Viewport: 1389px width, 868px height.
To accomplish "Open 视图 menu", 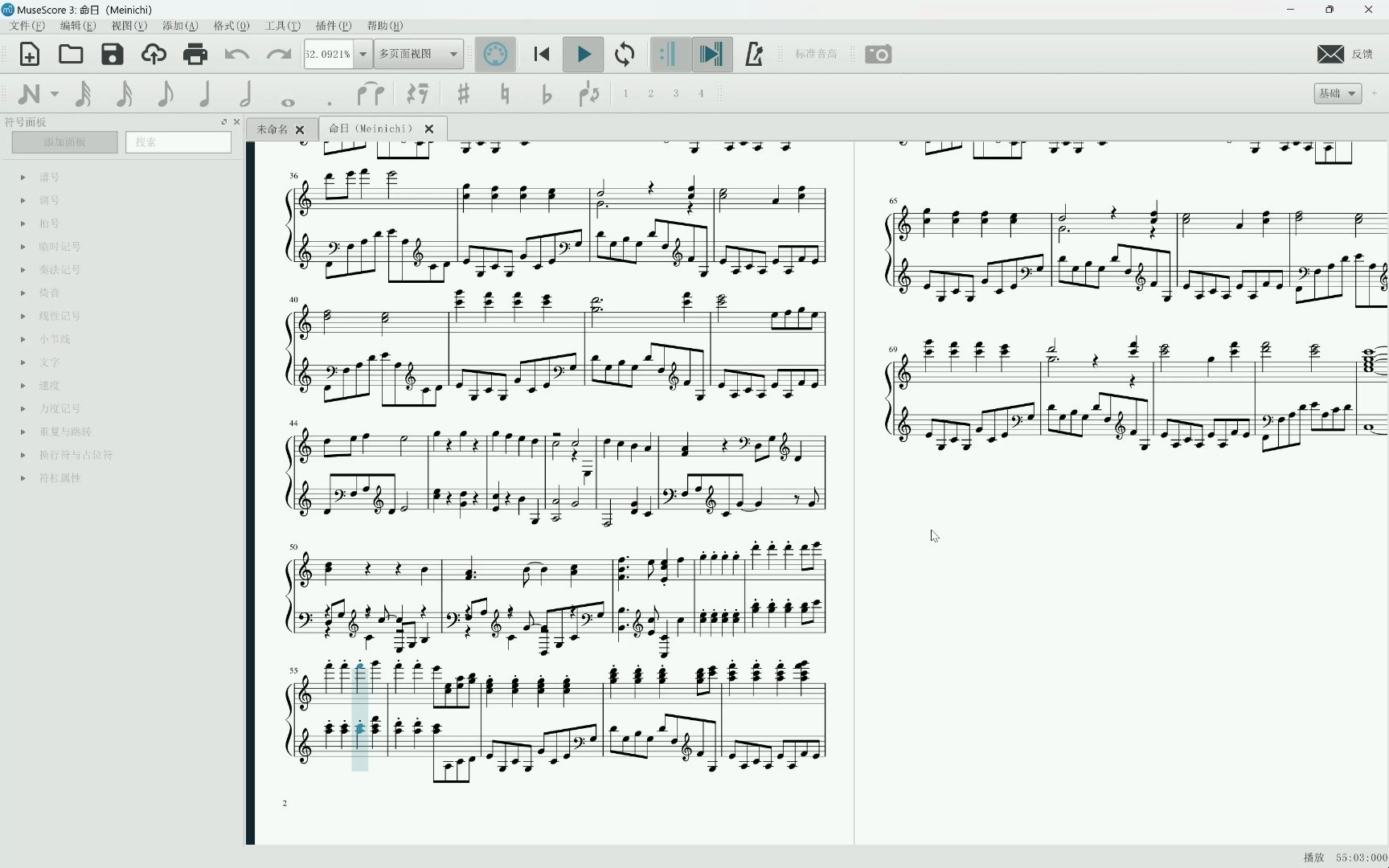I will pos(129,26).
